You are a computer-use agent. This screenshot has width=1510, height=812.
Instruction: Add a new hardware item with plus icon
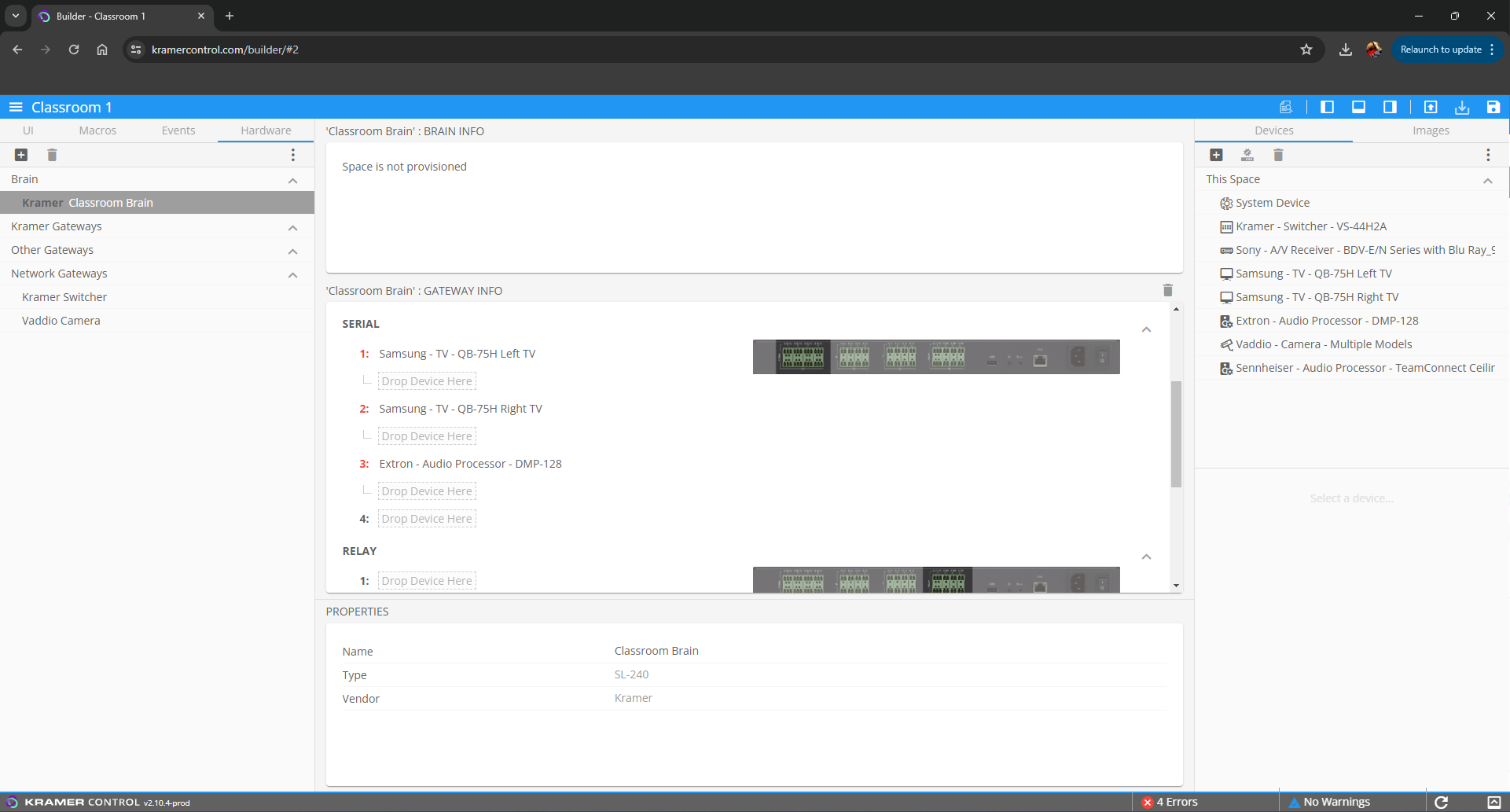coord(21,155)
